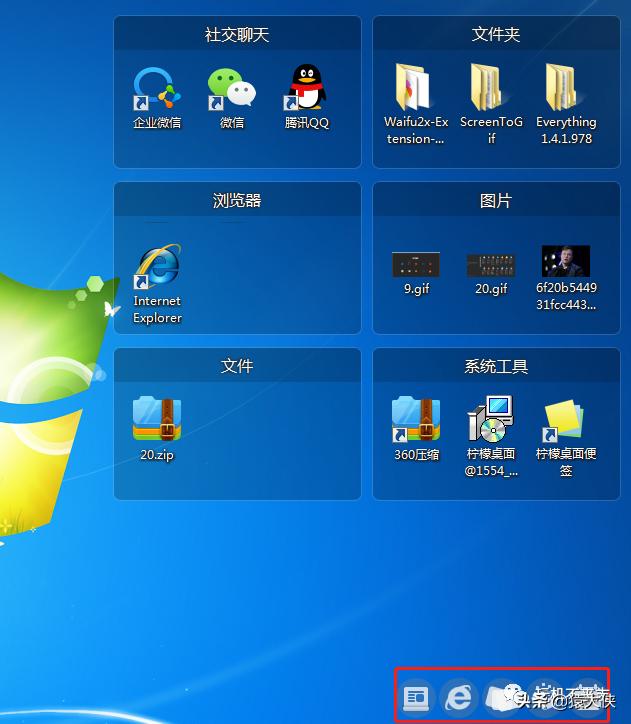Click the 图片 group title

click(496, 200)
